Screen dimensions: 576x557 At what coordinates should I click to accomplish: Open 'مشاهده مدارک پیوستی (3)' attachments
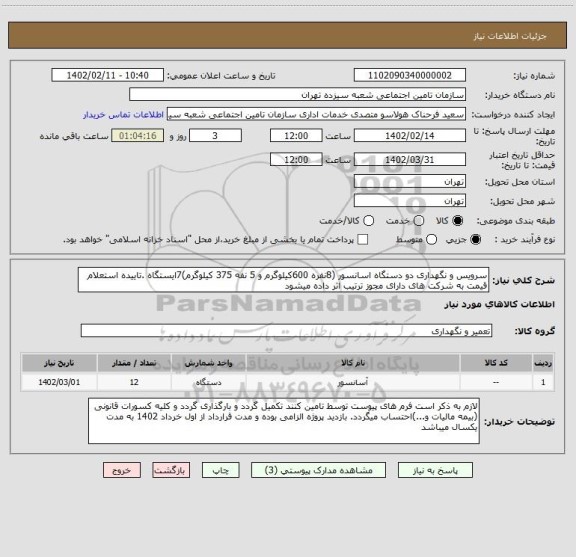tap(318, 470)
